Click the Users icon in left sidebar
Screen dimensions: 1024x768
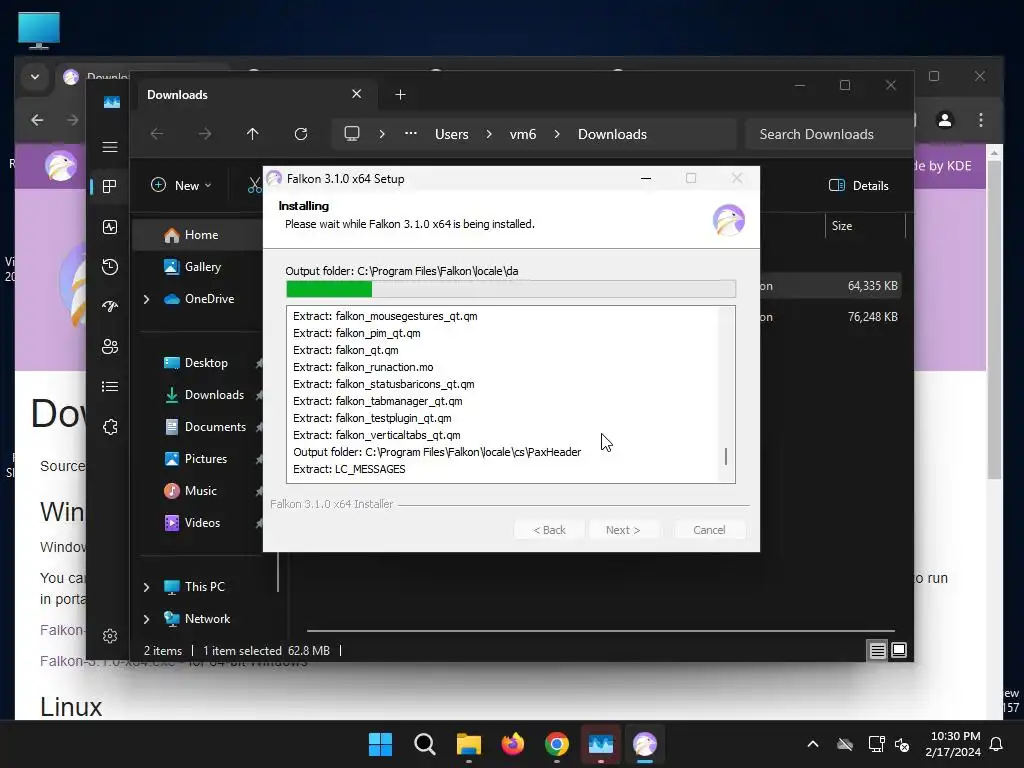click(110, 347)
